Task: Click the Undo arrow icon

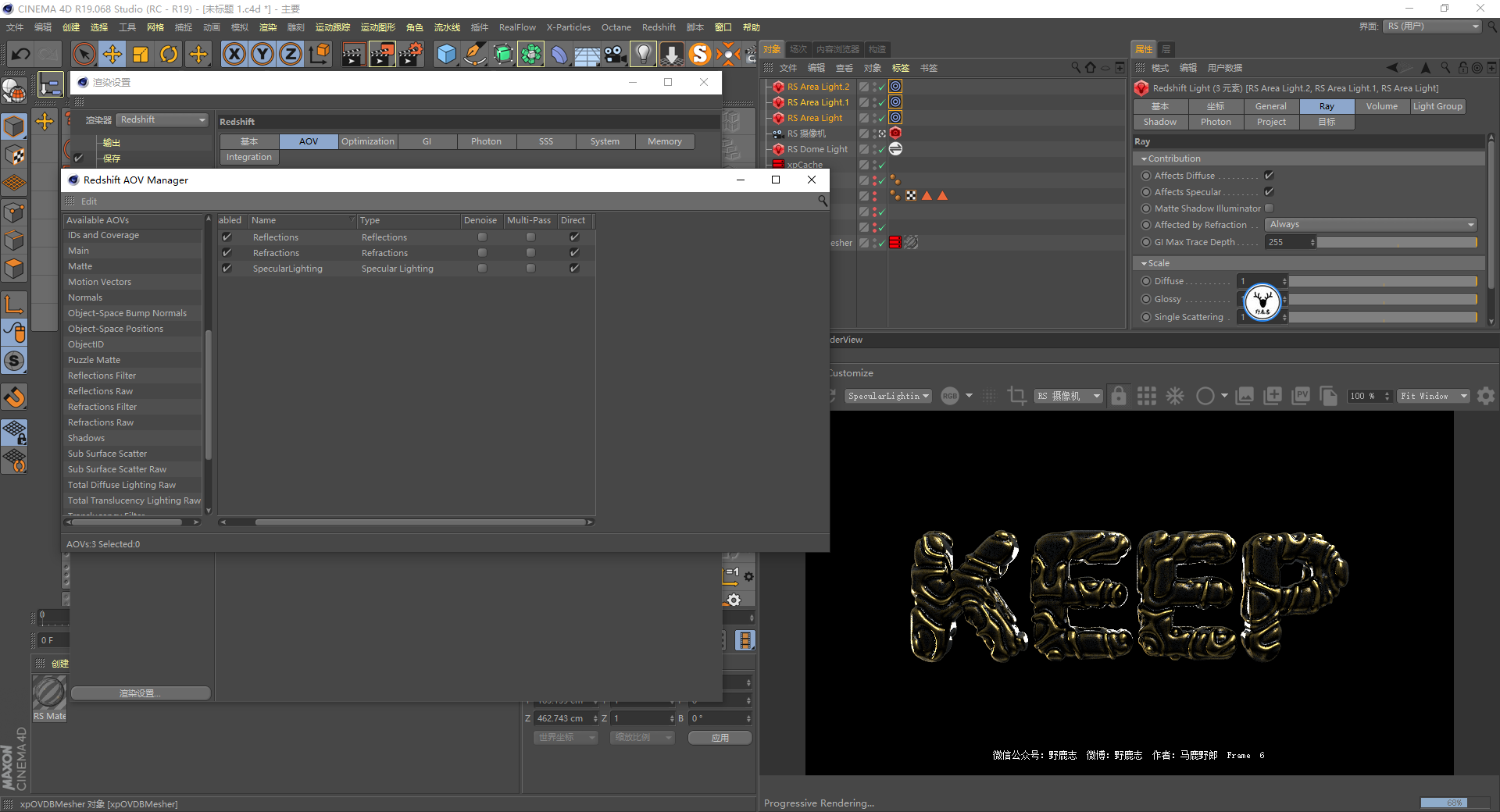Action: (21, 54)
